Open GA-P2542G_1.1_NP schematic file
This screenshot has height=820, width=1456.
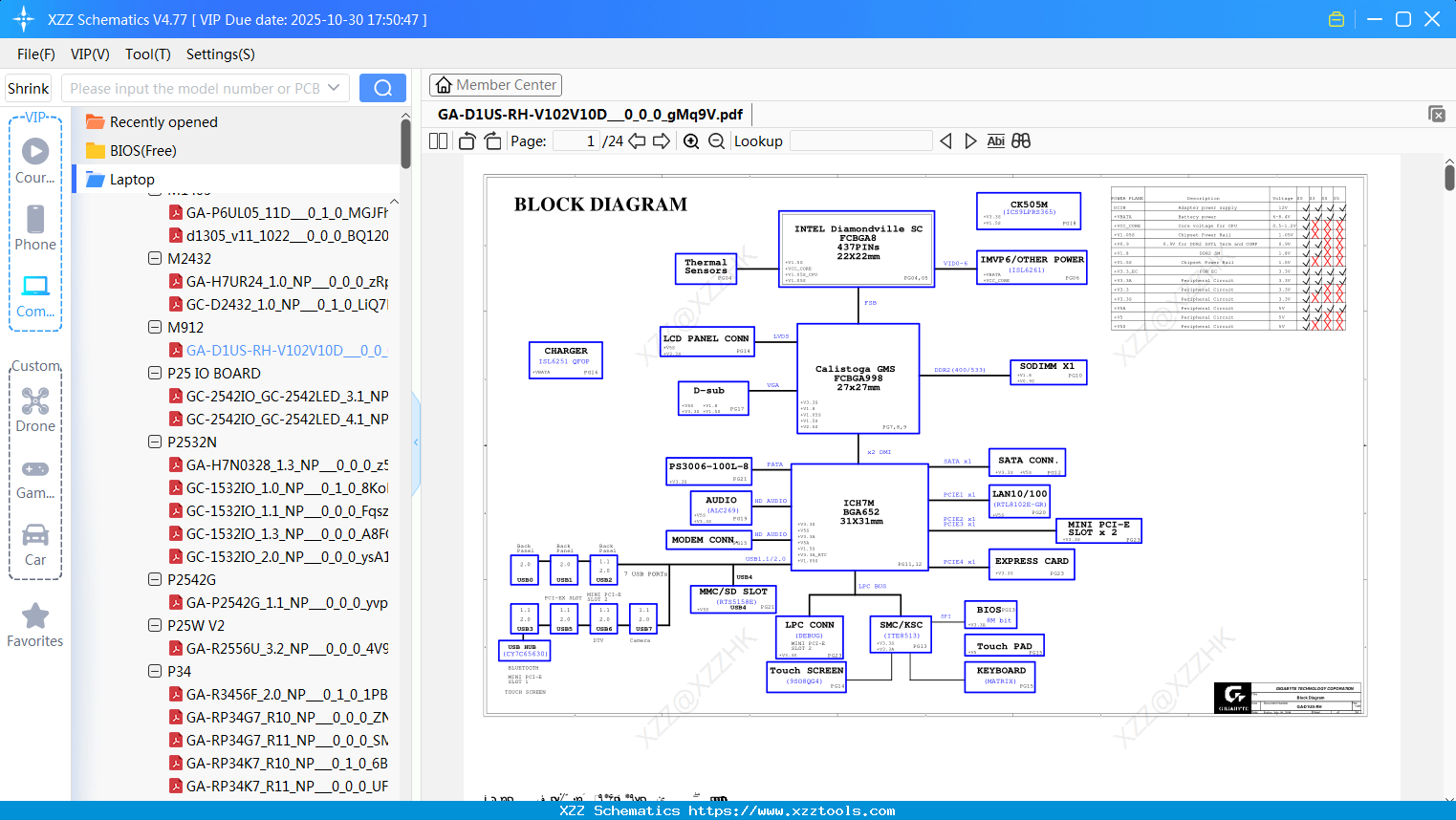279,603
